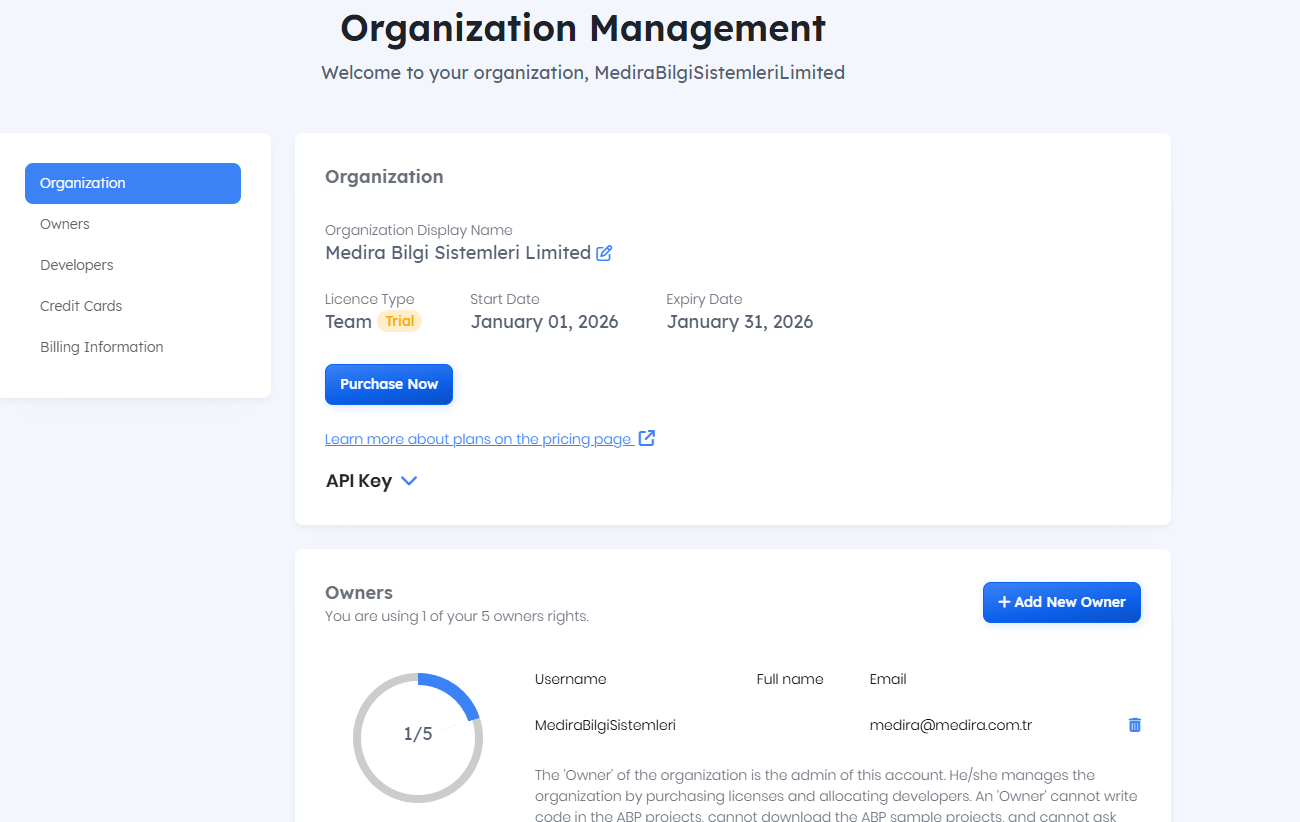Open Credit Cards from the sidebar
The height and width of the screenshot is (822, 1300).
(x=81, y=306)
